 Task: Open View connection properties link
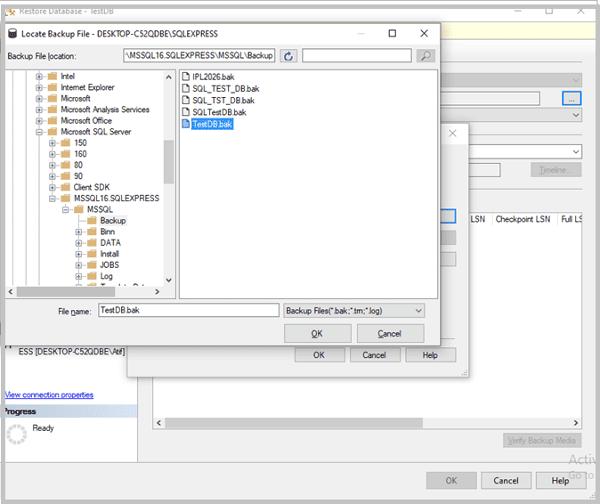coord(49,395)
